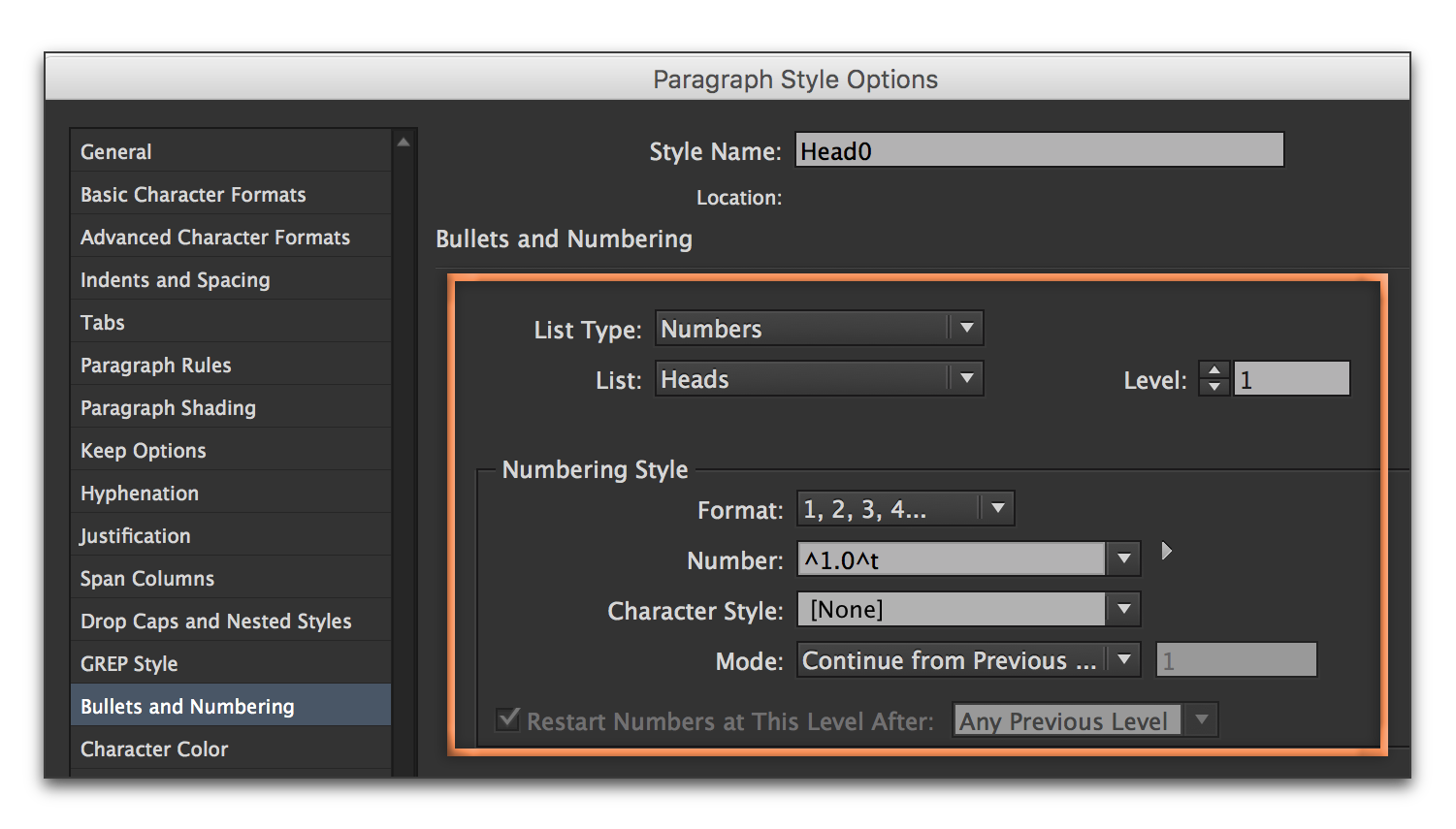
Task: Toggle Restart Numbers at This Level After
Action: tap(507, 719)
